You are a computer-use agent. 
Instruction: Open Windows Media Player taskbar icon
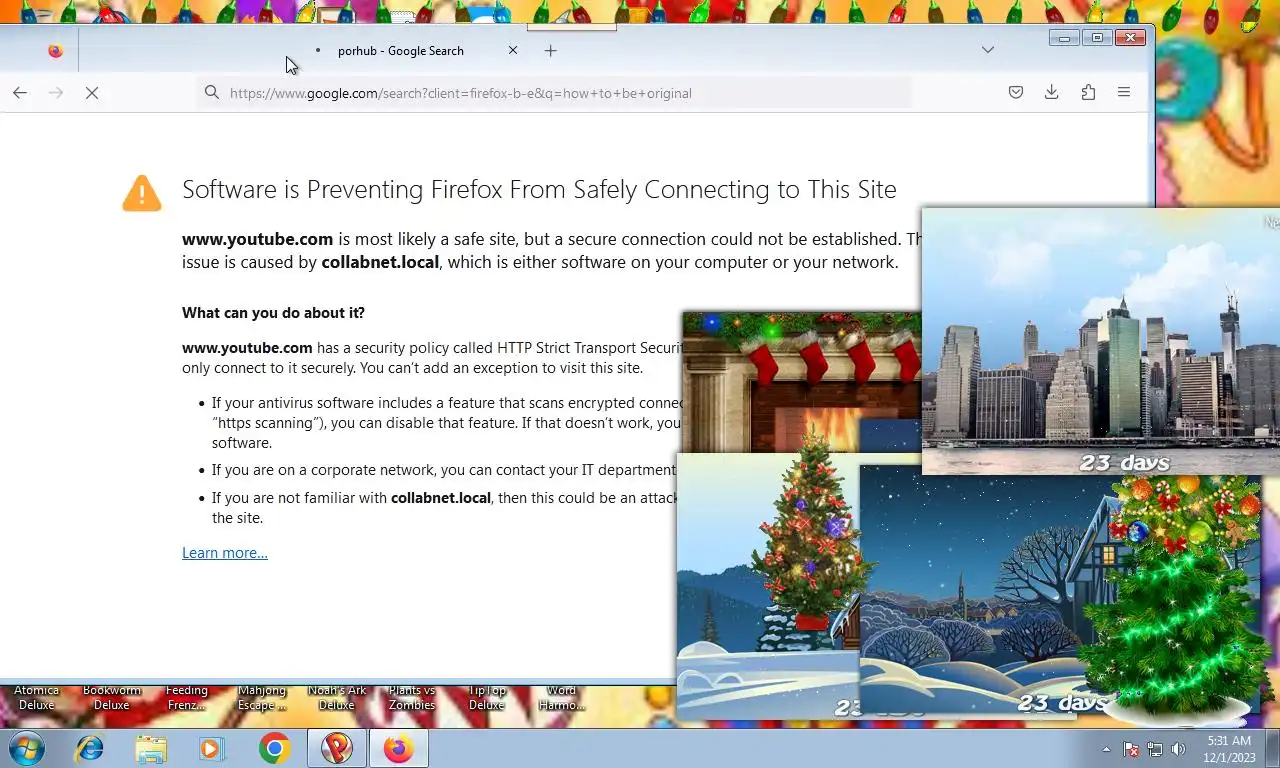point(212,748)
